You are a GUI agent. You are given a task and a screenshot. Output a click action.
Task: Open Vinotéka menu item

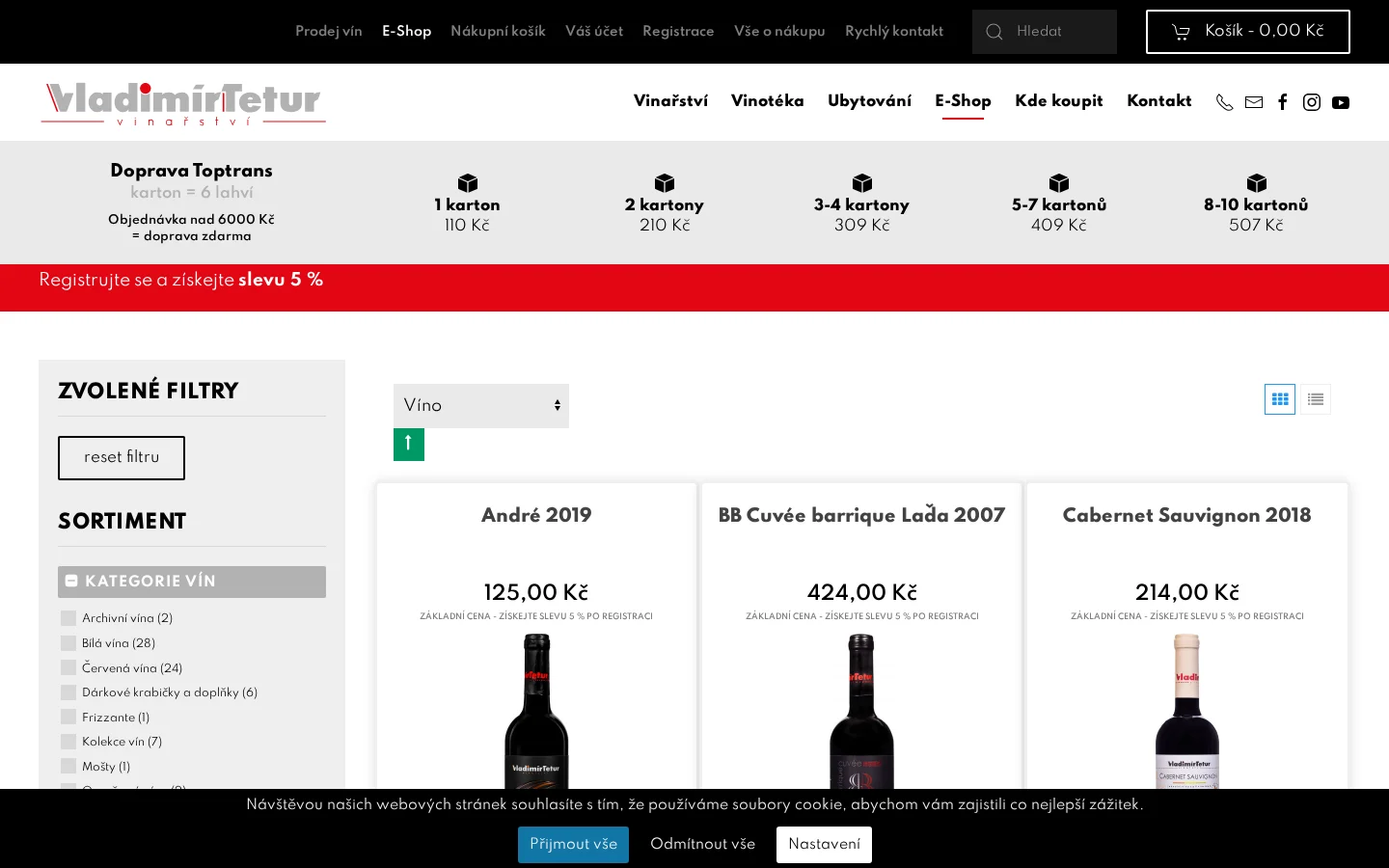coord(768,101)
